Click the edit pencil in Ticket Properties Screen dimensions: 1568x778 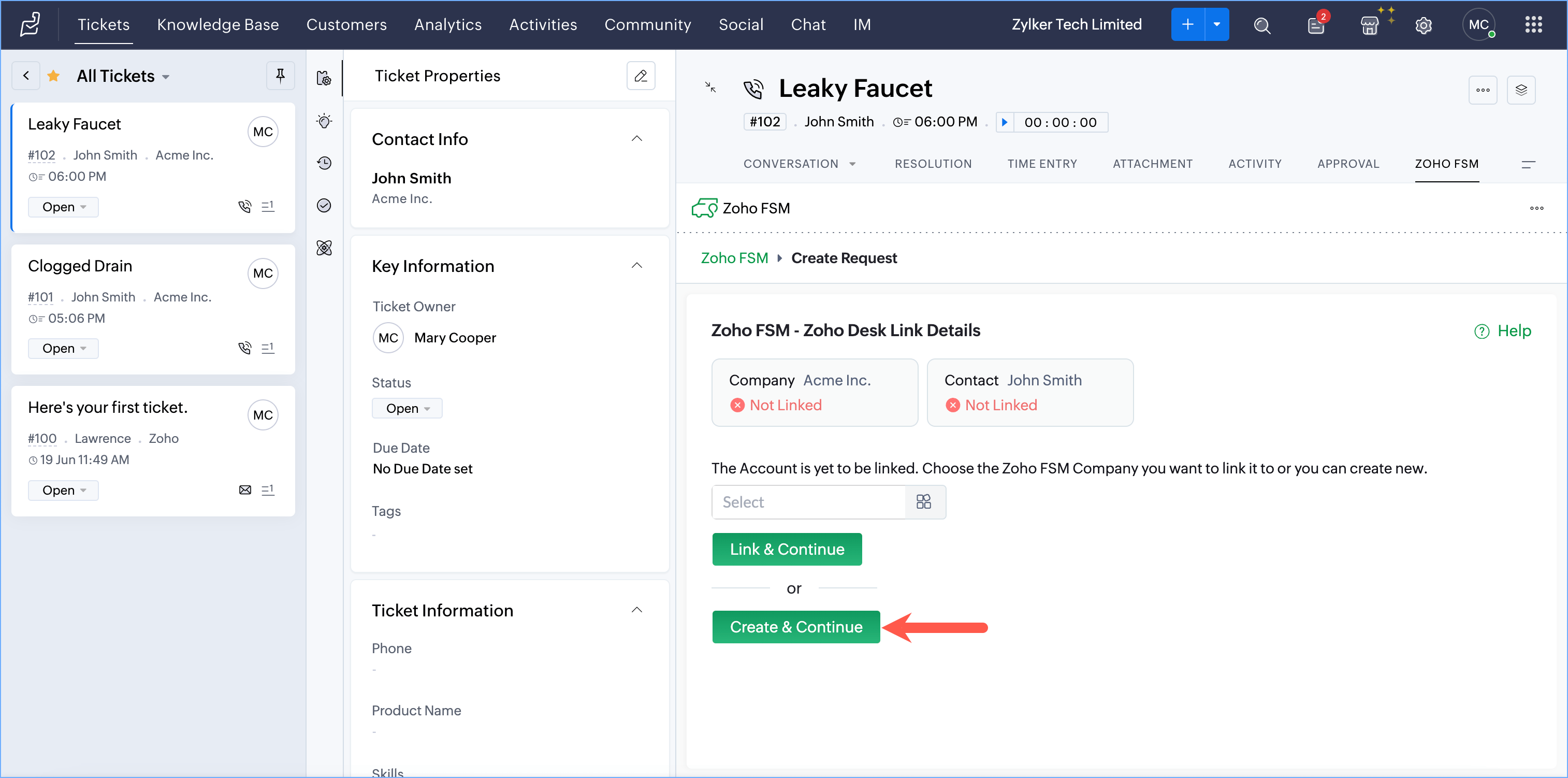point(641,76)
